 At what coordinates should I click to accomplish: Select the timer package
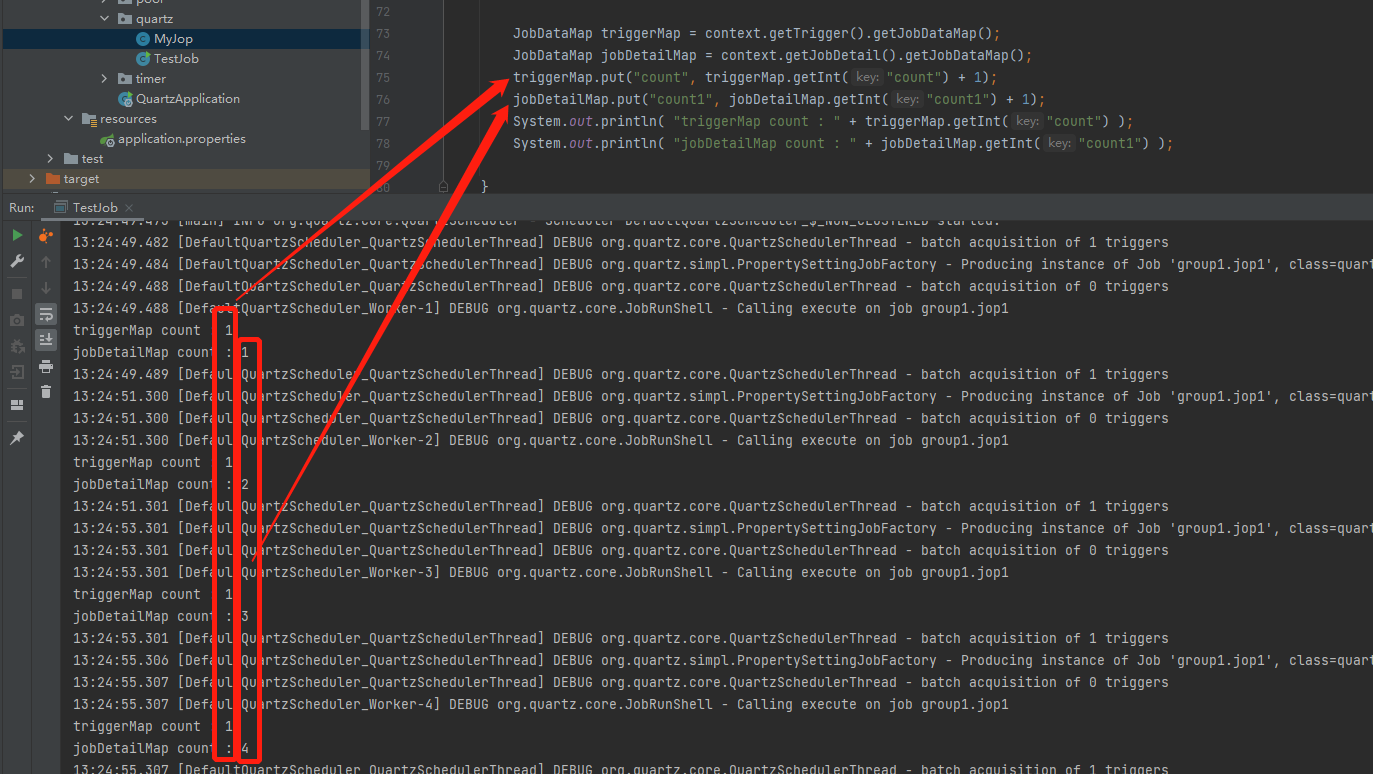click(x=151, y=79)
